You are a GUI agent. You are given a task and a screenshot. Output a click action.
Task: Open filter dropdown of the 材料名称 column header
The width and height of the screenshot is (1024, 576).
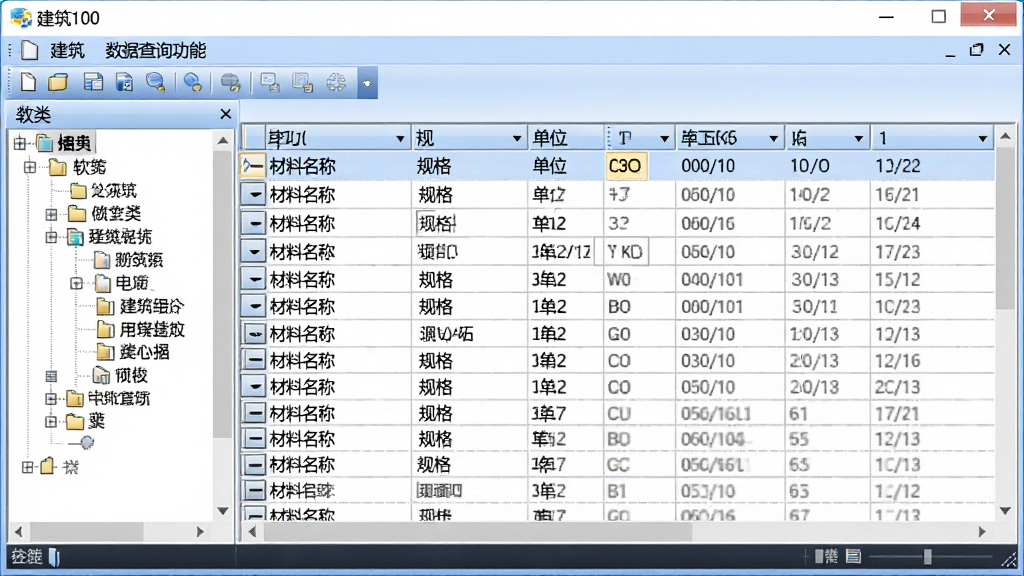pos(400,138)
